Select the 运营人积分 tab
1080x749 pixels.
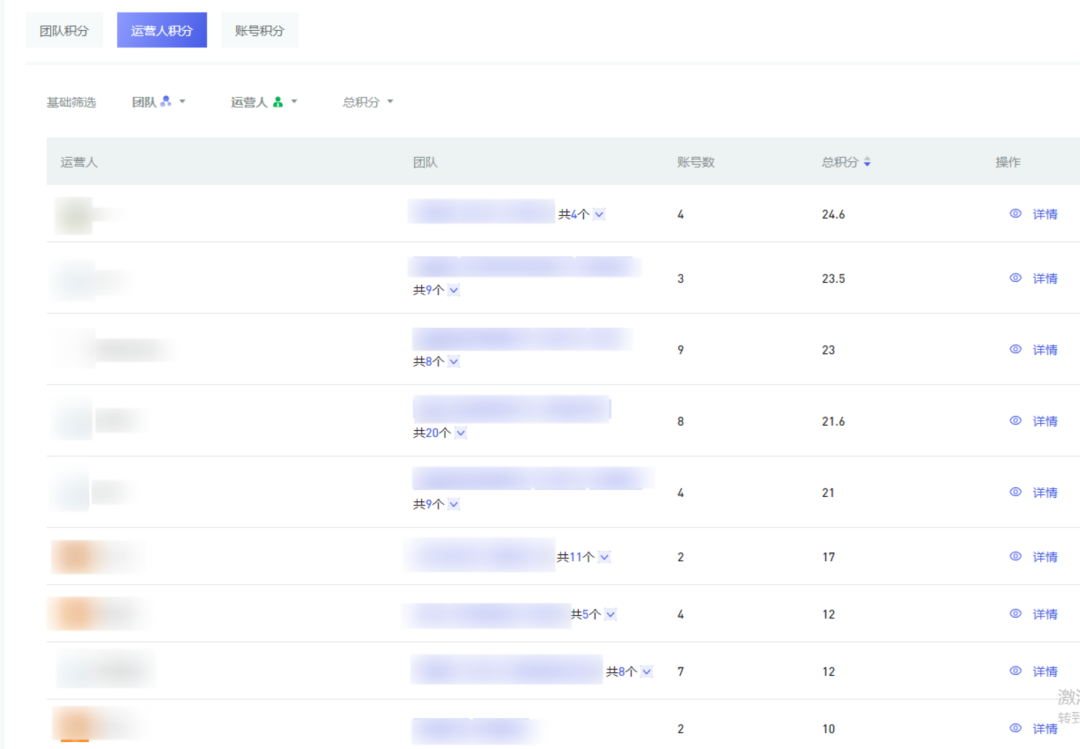[161, 31]
